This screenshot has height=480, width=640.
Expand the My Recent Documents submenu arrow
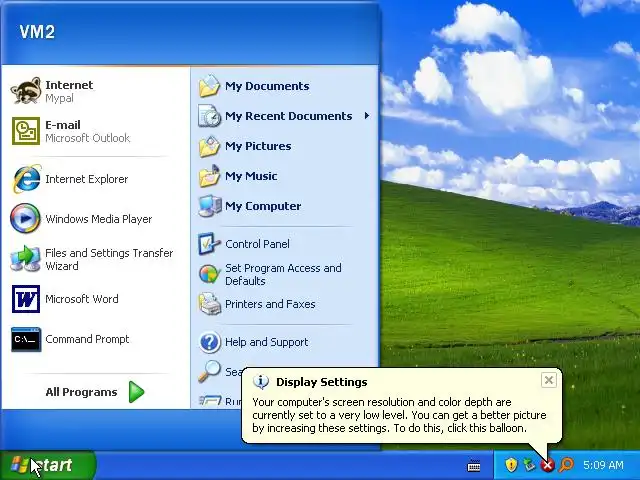point(367,116)
